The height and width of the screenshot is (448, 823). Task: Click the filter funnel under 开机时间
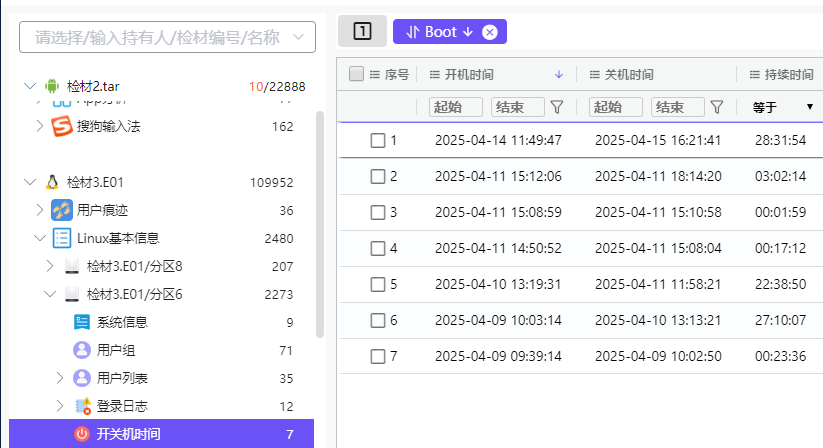(x=557, y=107)
